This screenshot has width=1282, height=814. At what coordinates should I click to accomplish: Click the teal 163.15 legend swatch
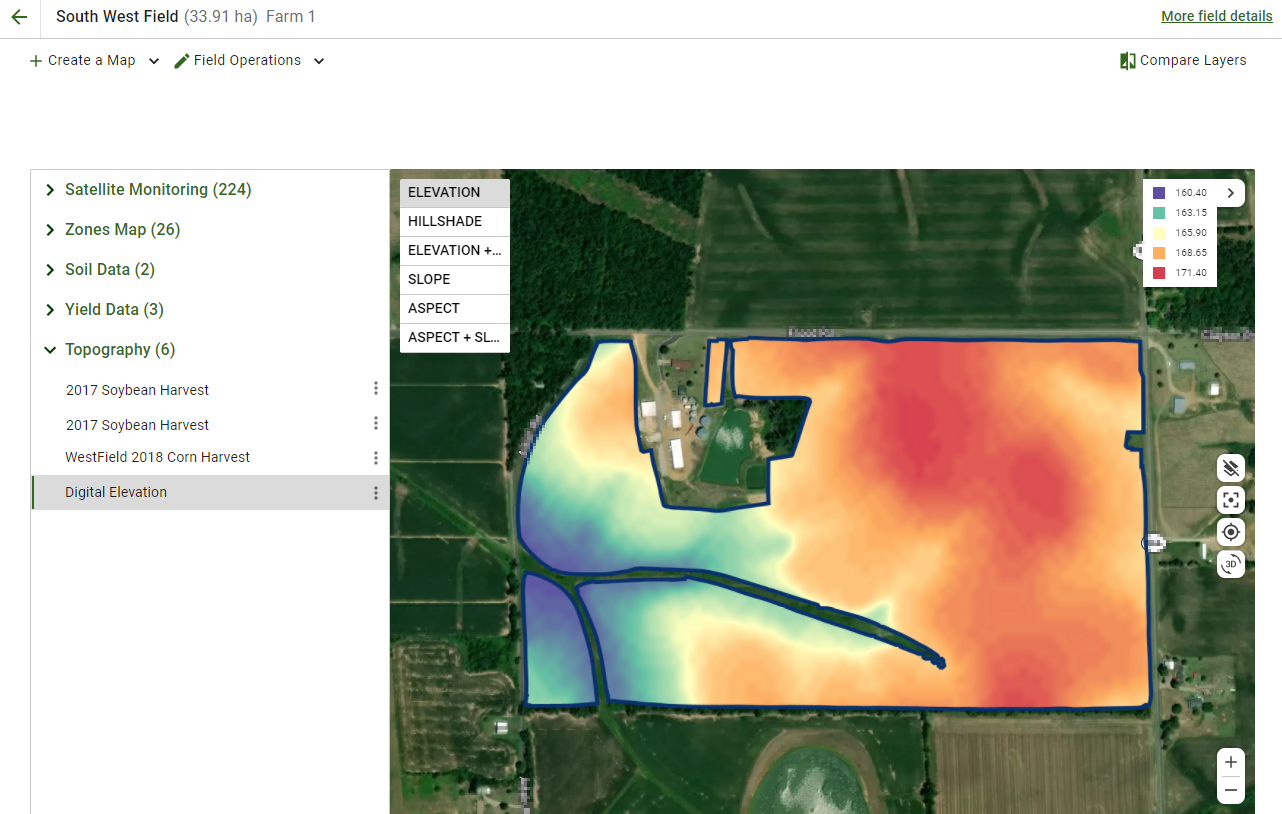coord(1159,213)
